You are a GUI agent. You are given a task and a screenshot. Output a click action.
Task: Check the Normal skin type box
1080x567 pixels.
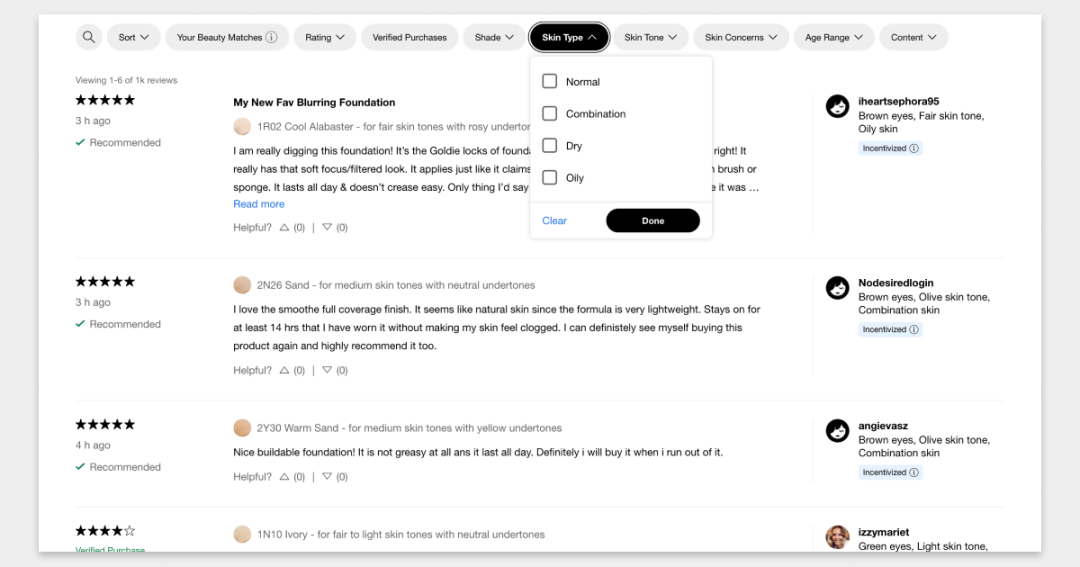click(x=550, y=81)
